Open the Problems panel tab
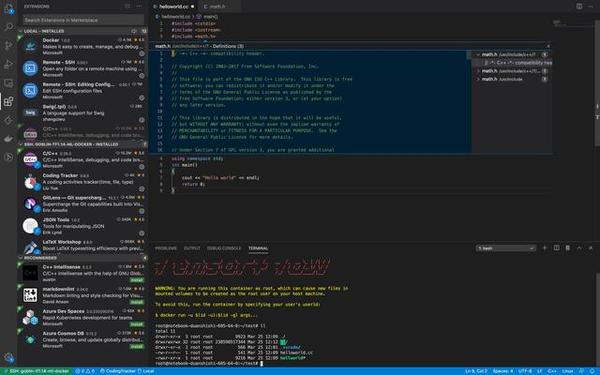This screenshot has width=600, height=375. 166,248
